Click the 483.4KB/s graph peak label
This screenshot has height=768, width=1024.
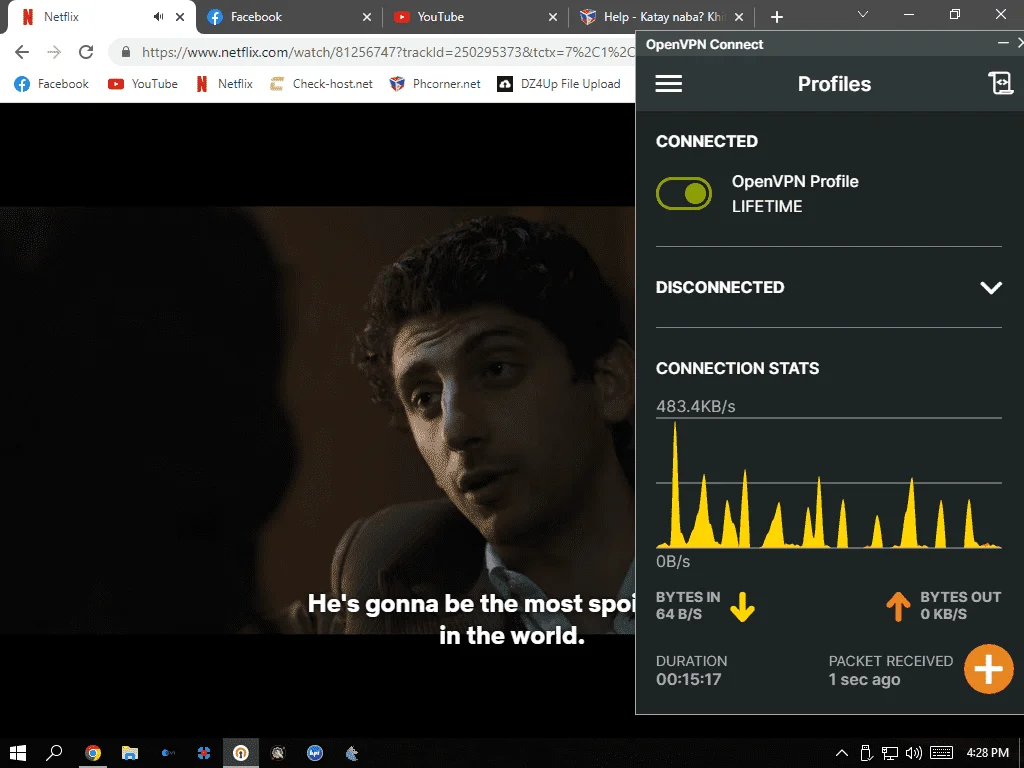[x=696, y=406]
